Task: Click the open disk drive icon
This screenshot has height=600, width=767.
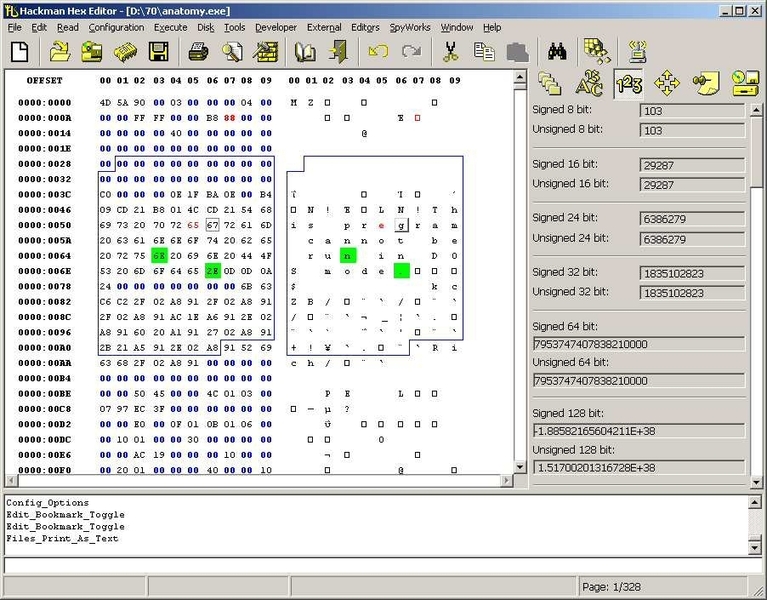Action: (x=91, y=52)
